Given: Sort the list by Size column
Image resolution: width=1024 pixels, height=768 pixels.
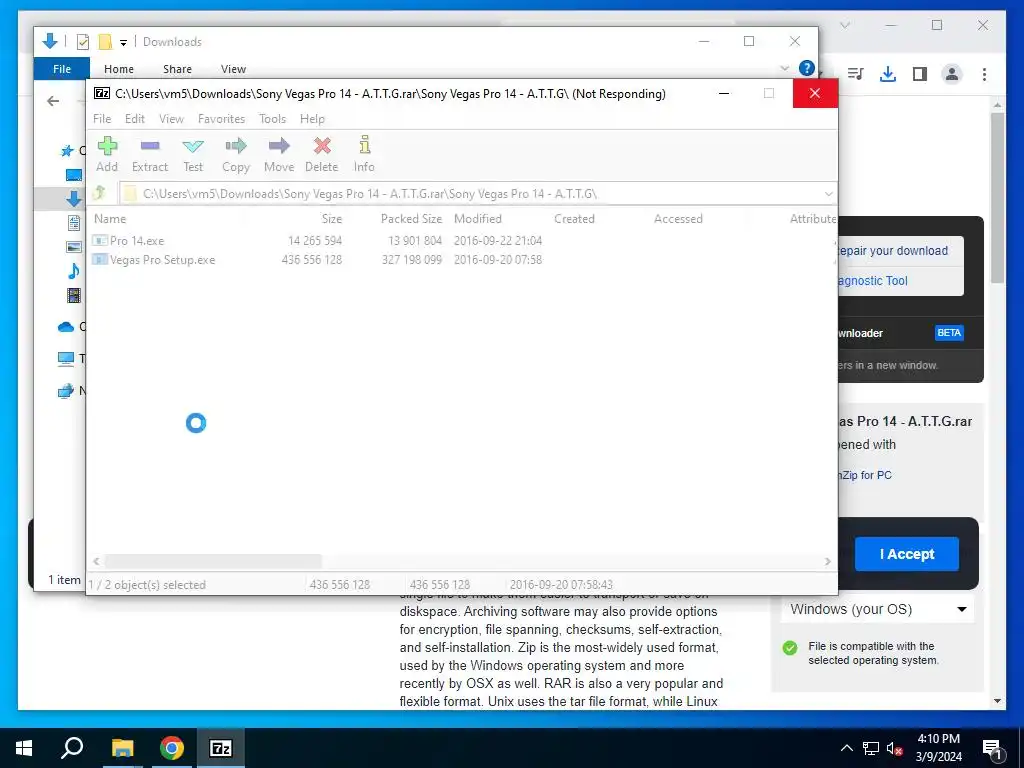Looking at the screenshot, I should tap(331, 219).
